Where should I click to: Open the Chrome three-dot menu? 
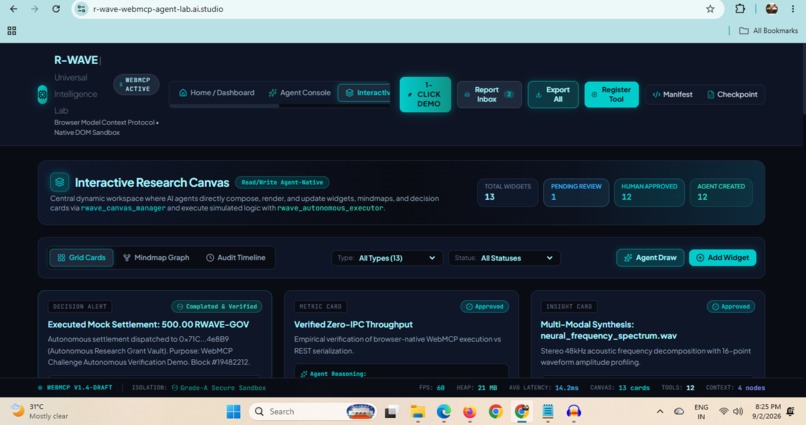[x=793, y=9]
